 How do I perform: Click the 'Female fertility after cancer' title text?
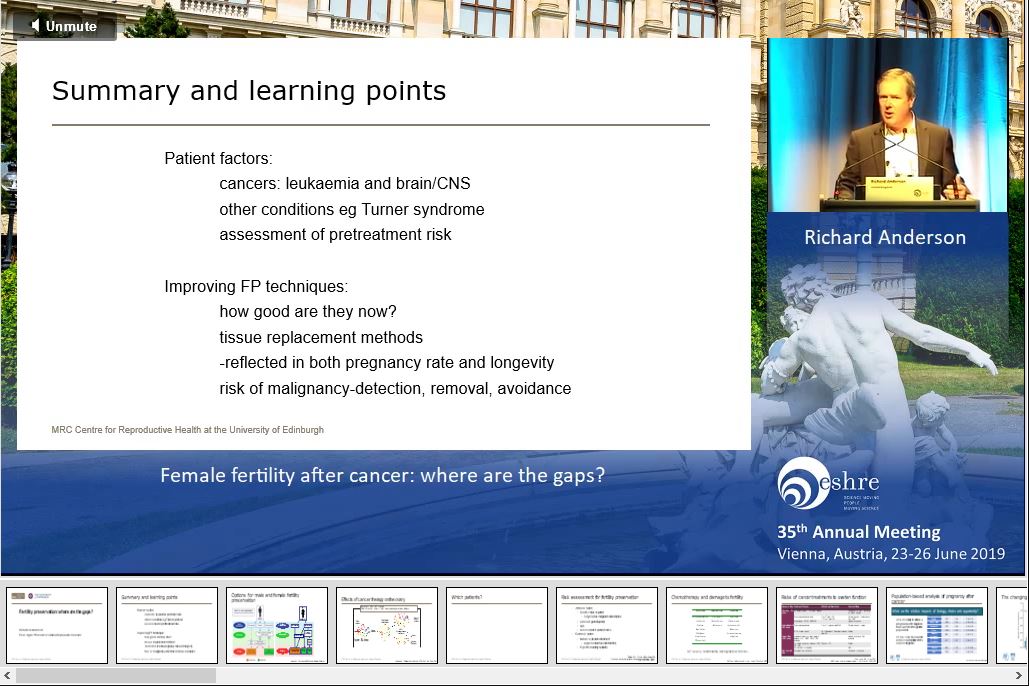click(x=382, y=475)
